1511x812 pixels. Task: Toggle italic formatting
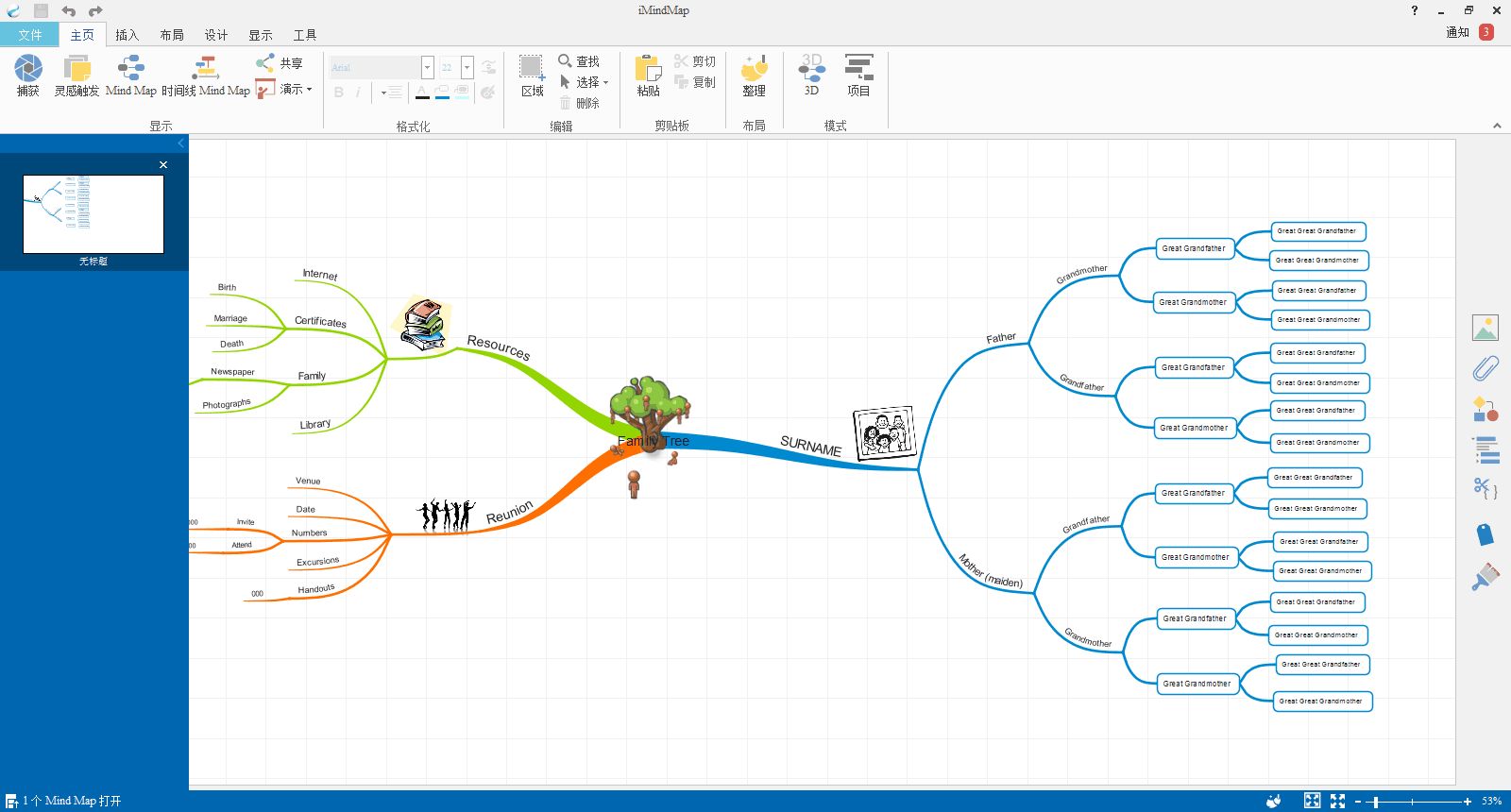358,93
